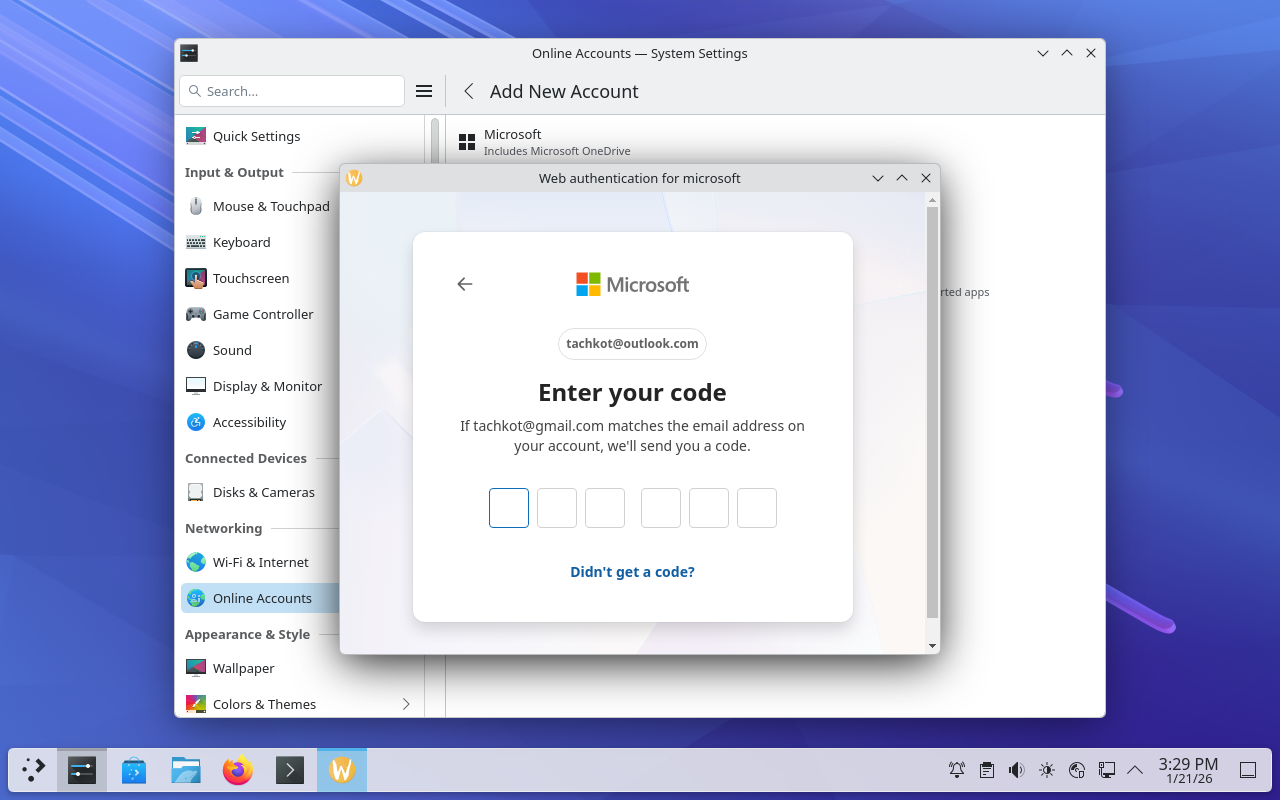Expand the Colors & Themes chevron
The width and height of the screenshot is (1280, 800).
[x=406, y=704]
